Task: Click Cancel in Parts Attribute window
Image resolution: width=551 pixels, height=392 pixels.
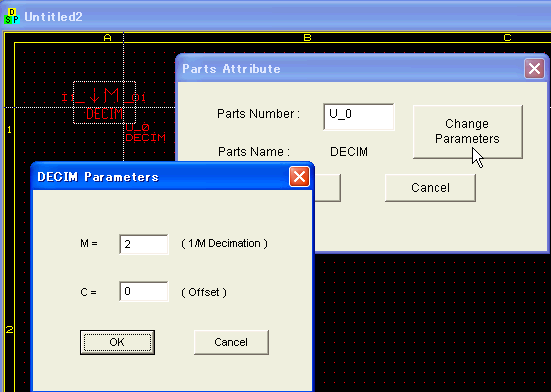Action: (430, 188)
